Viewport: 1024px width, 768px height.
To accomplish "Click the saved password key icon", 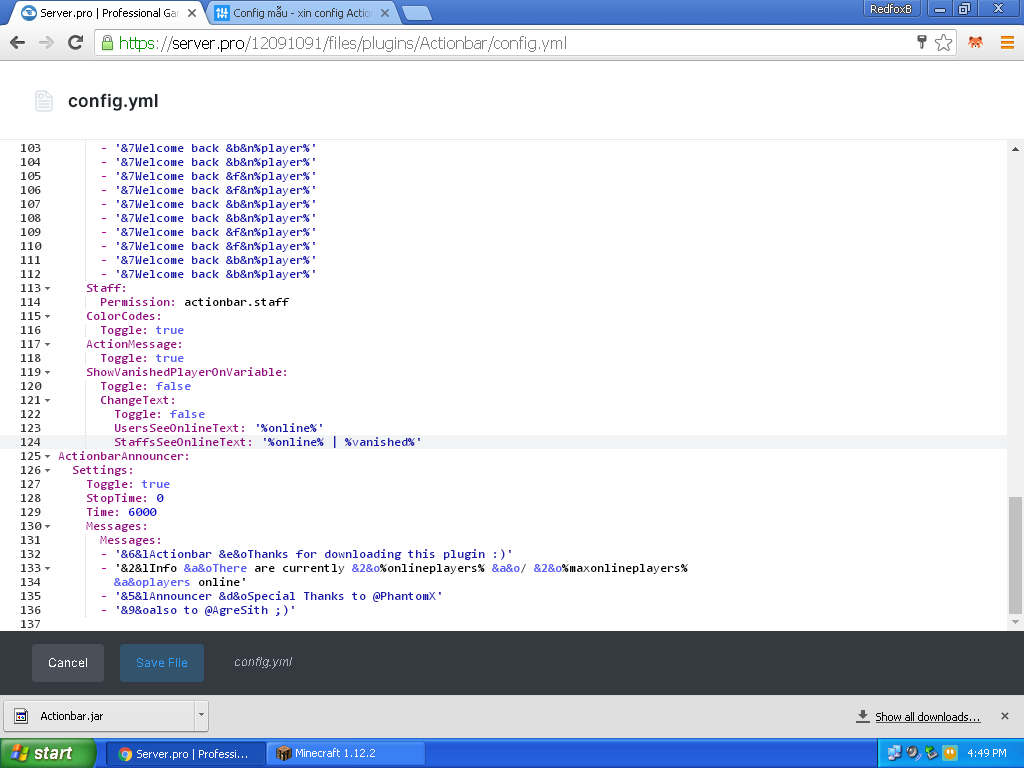I will tap(922, 42).
